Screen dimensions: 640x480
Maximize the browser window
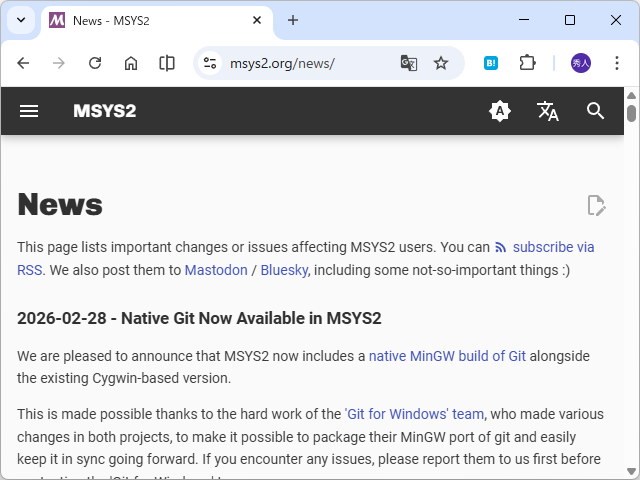(x=570, y=20)
